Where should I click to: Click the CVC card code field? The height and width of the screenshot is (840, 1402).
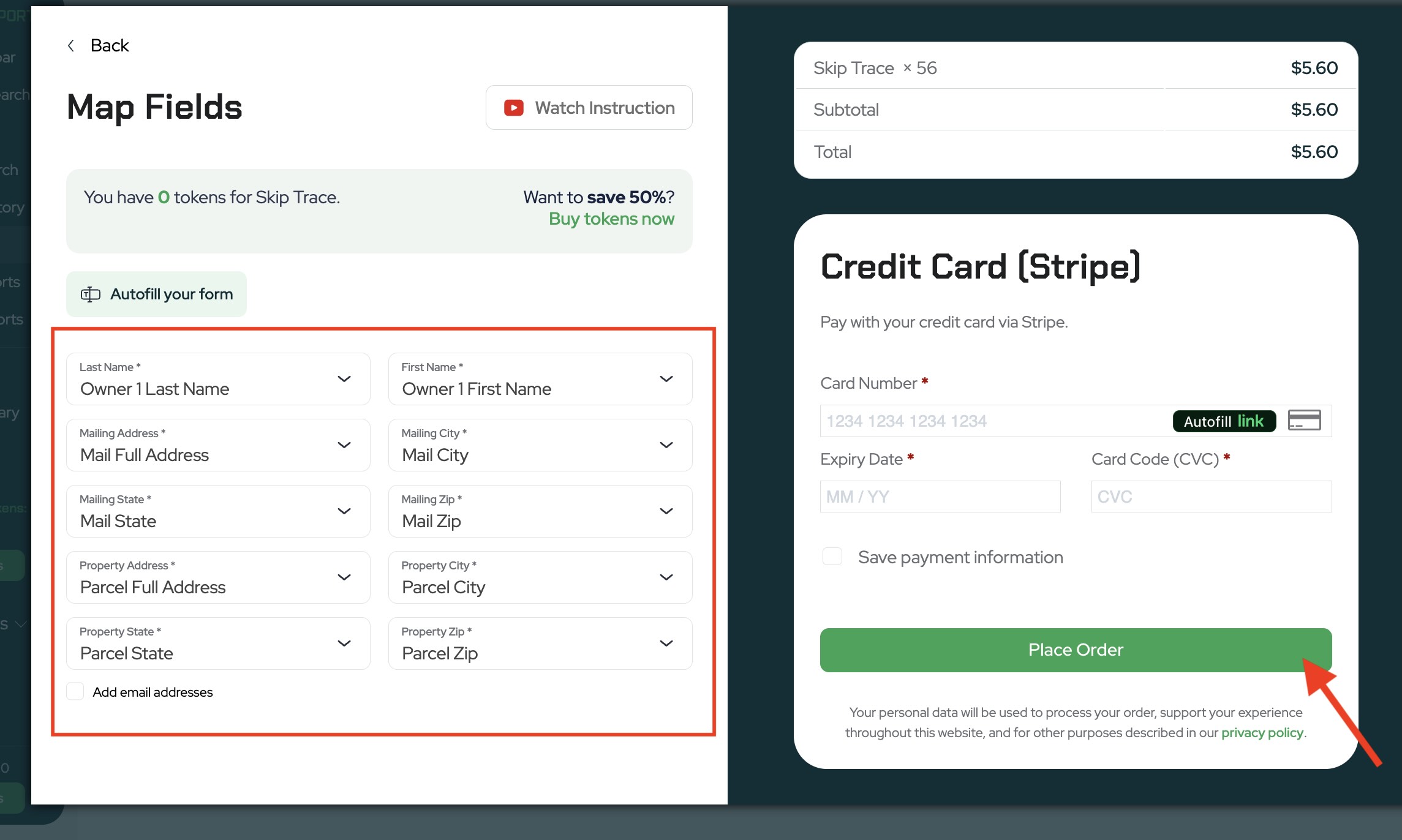1211,497
